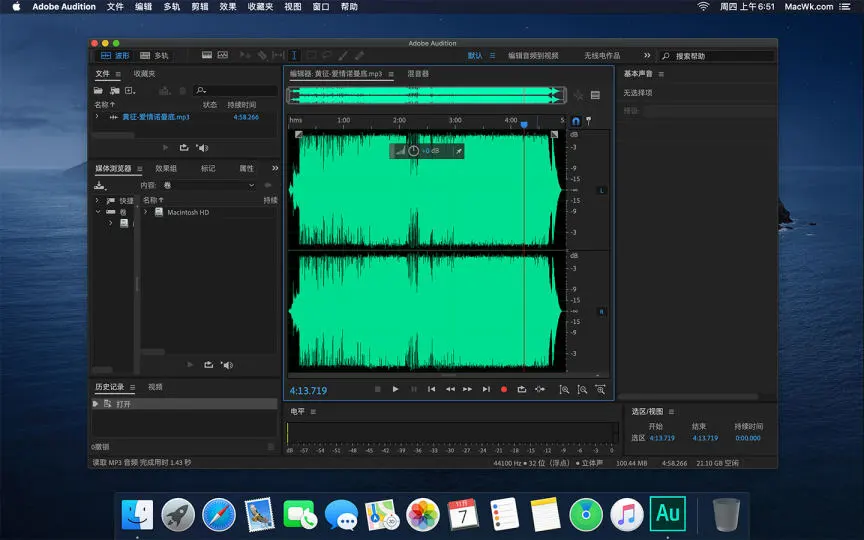Adjust the amplitude knob on the HUD
The image size is (864, 540).
413,150
